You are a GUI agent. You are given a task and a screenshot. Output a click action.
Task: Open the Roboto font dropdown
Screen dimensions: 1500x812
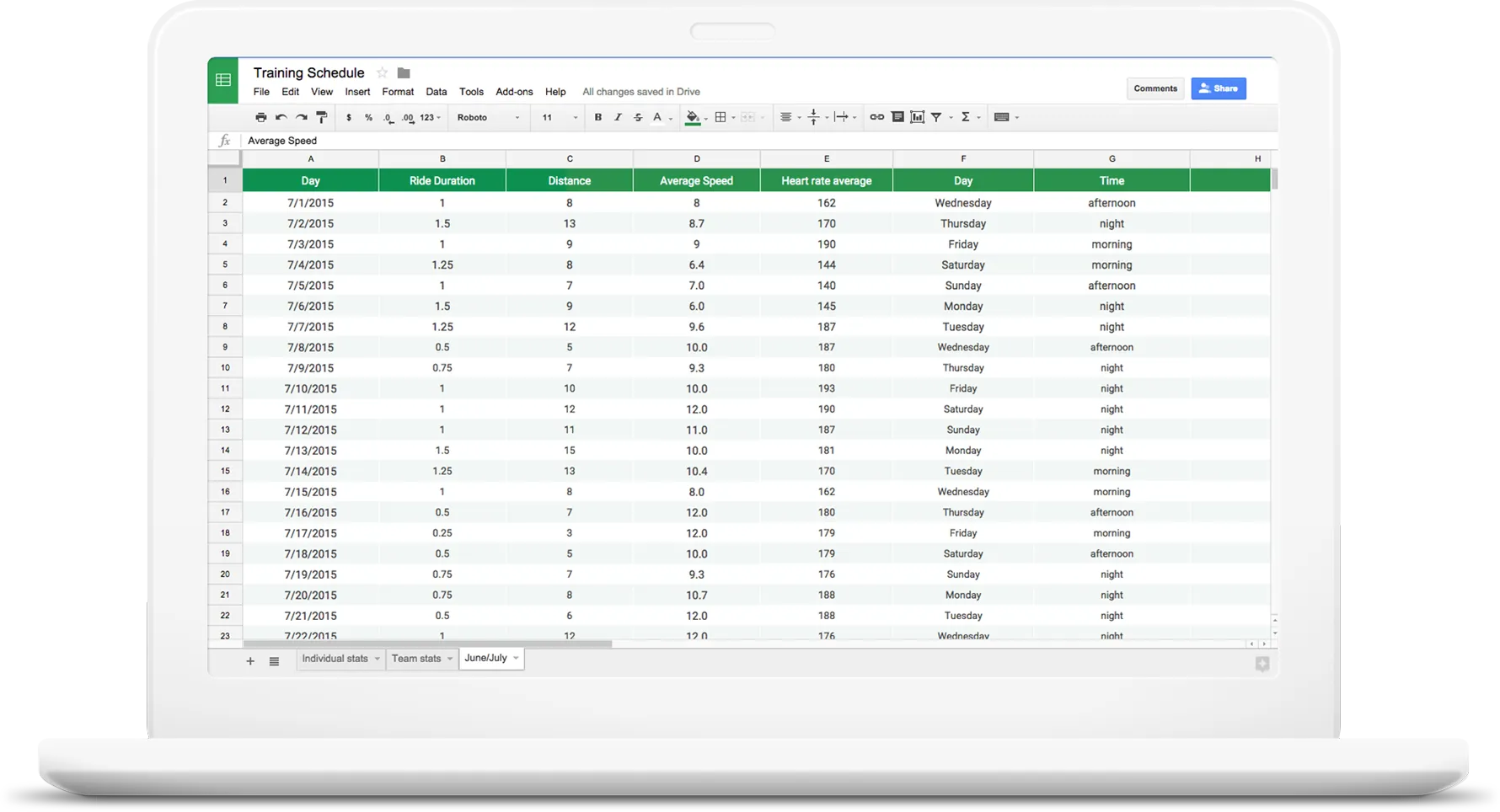pos(489,117)
